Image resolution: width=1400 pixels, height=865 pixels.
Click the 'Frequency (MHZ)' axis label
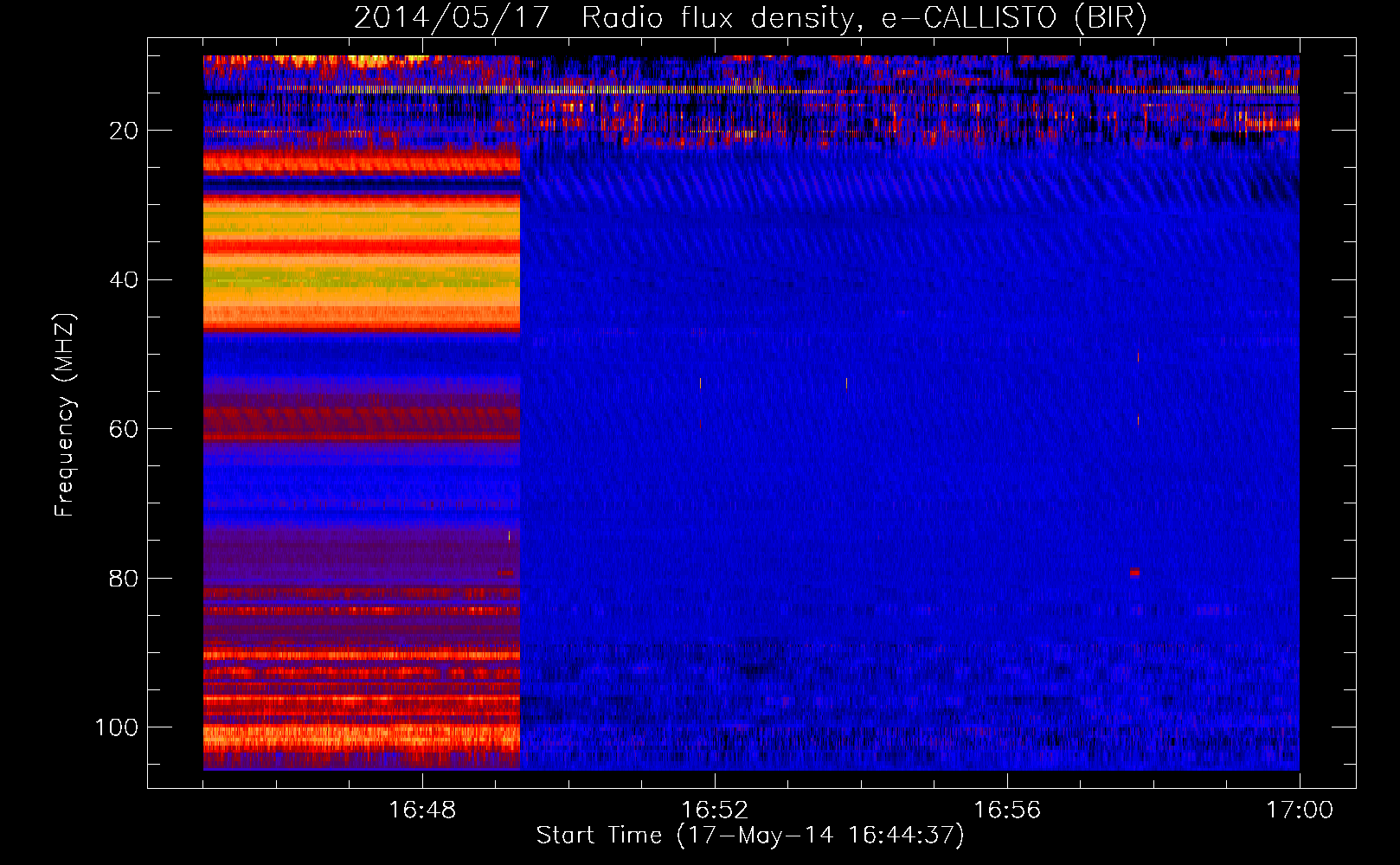click(x=65, y=414)
